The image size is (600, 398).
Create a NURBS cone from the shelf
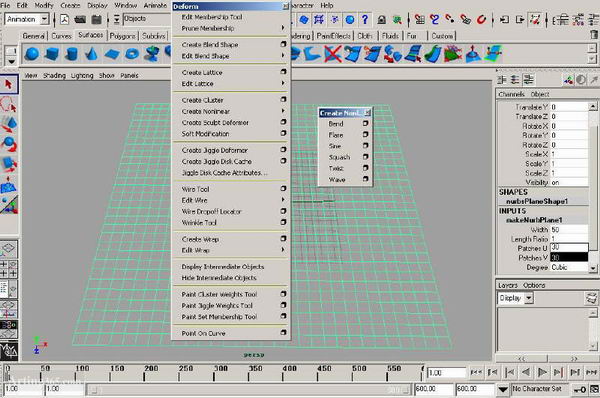[x=91, y=54]
